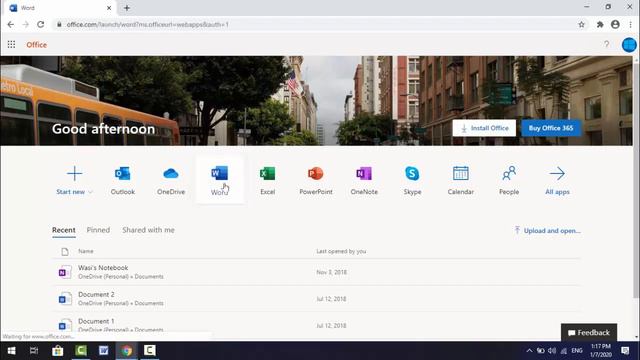Switch to the Shared with me tab
This screenshot has height=360, width=640.
point(149,230)
